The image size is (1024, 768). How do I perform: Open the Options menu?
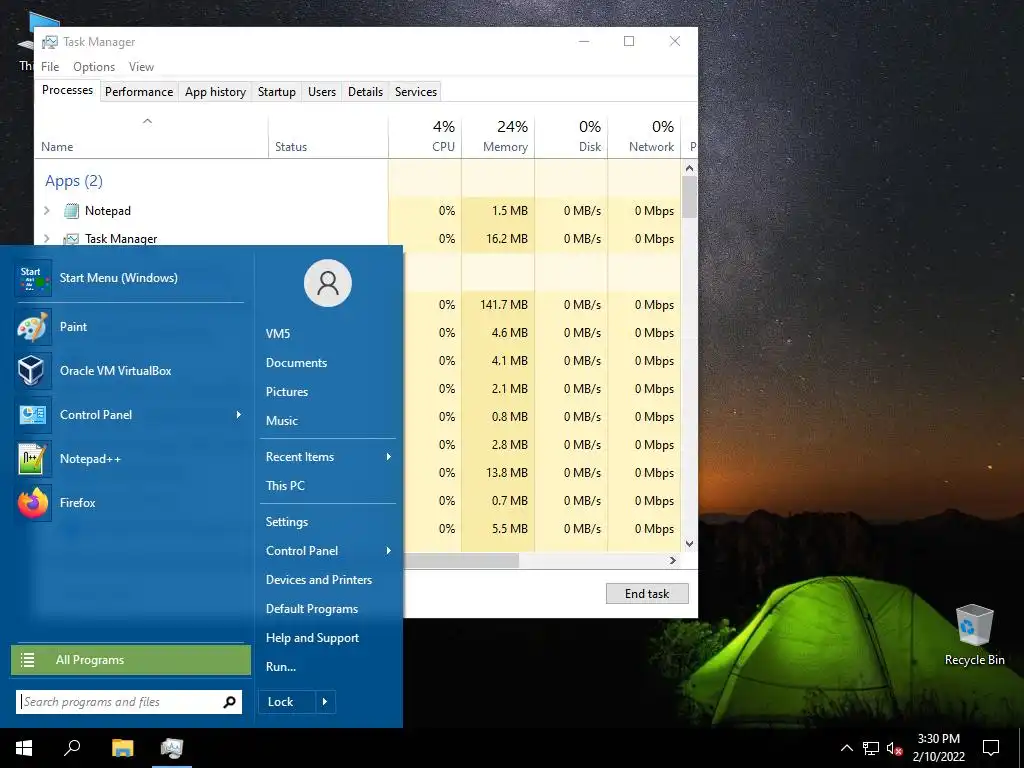pyautogui.click(x=93, y=67)
